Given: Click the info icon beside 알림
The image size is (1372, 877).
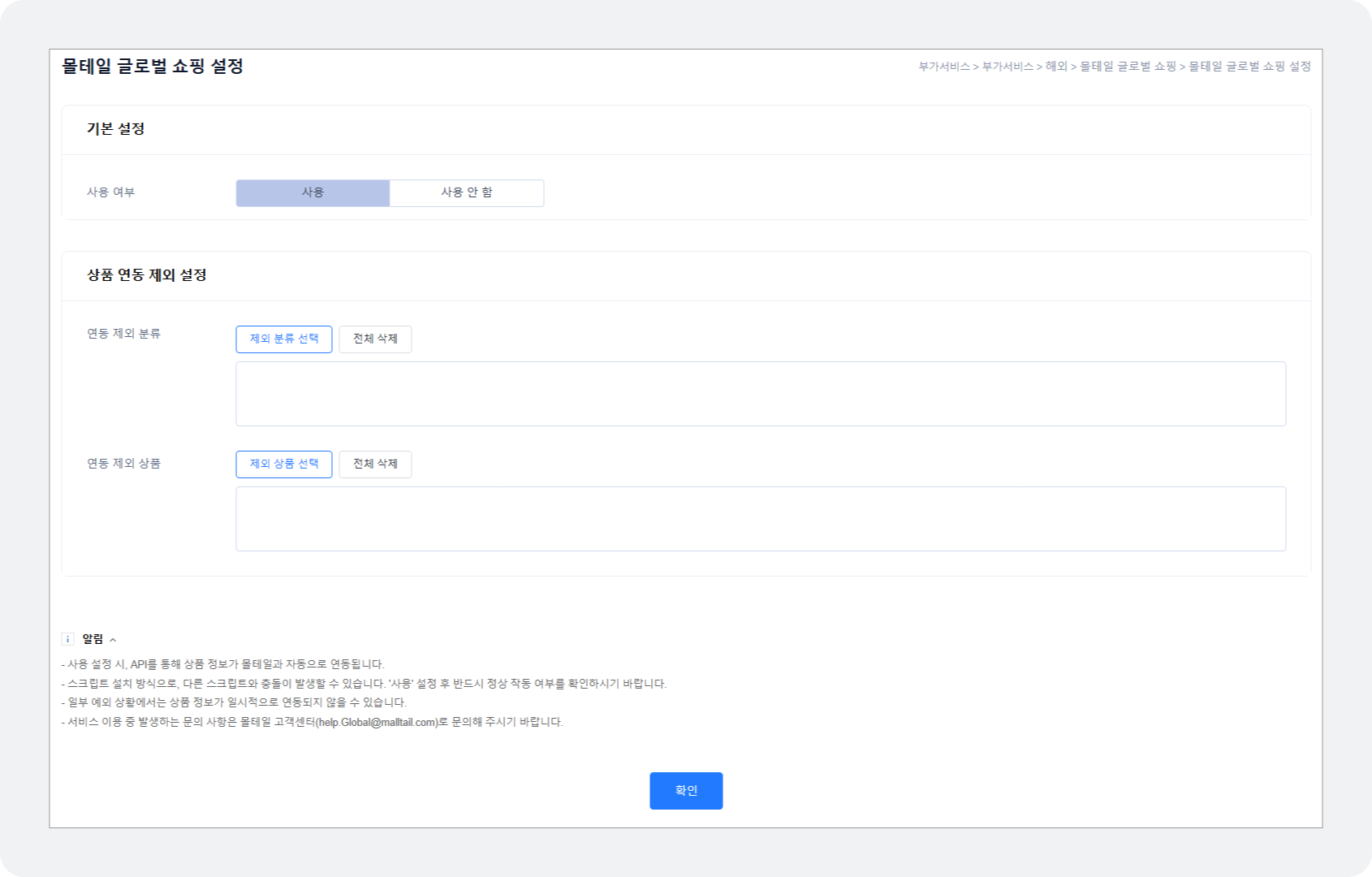Looking at the screenshot, I should click(68, 639).
